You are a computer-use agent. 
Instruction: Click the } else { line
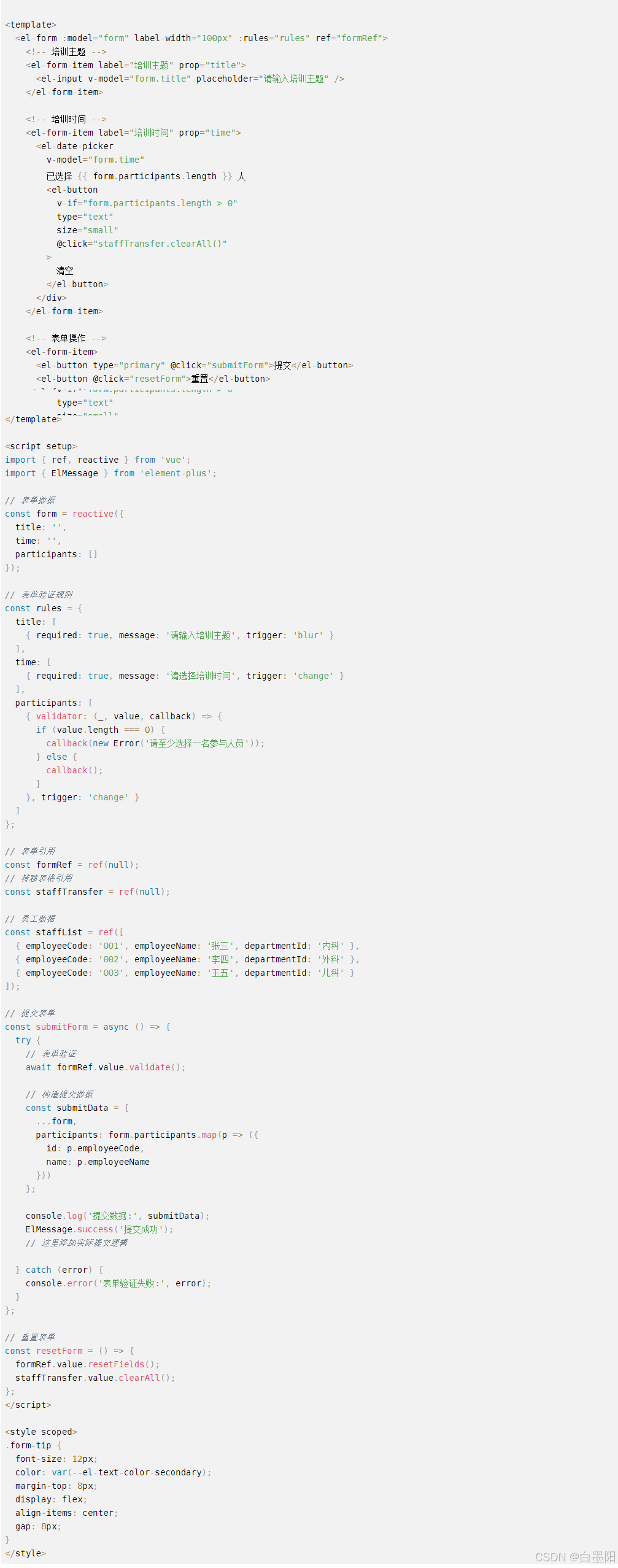pyautogui.click(x=56, y=757)
